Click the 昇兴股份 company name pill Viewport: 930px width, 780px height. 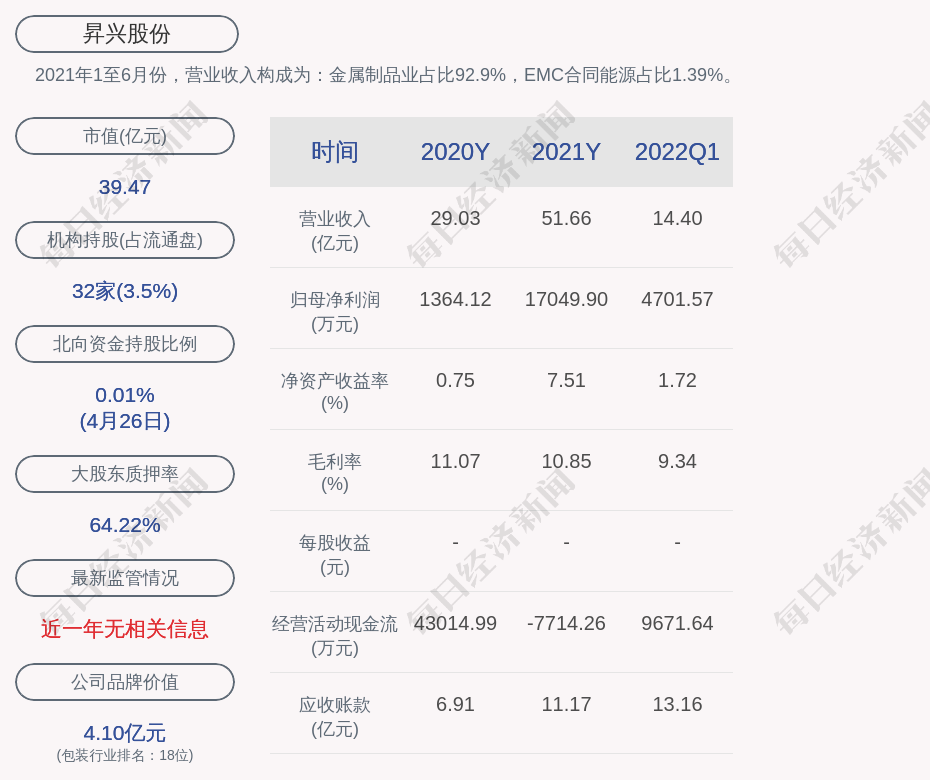tap(126, 34)
